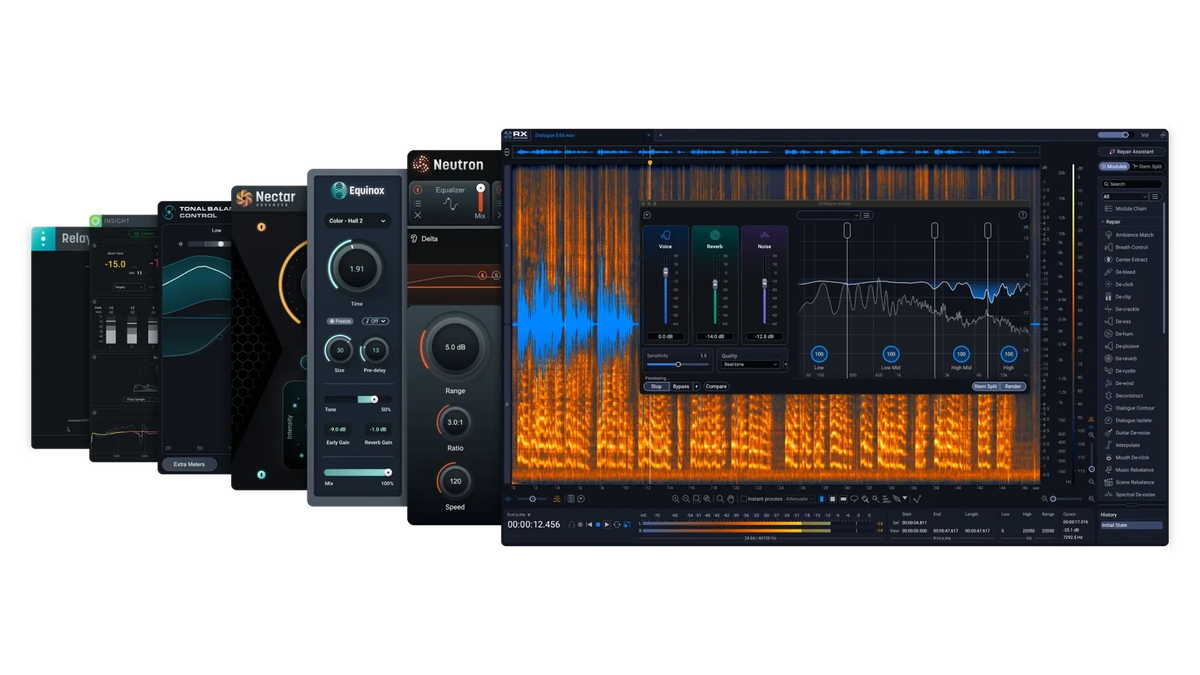Switch to the Modules tab
The image size is (1200, 675).
[x=1115, y=166]
